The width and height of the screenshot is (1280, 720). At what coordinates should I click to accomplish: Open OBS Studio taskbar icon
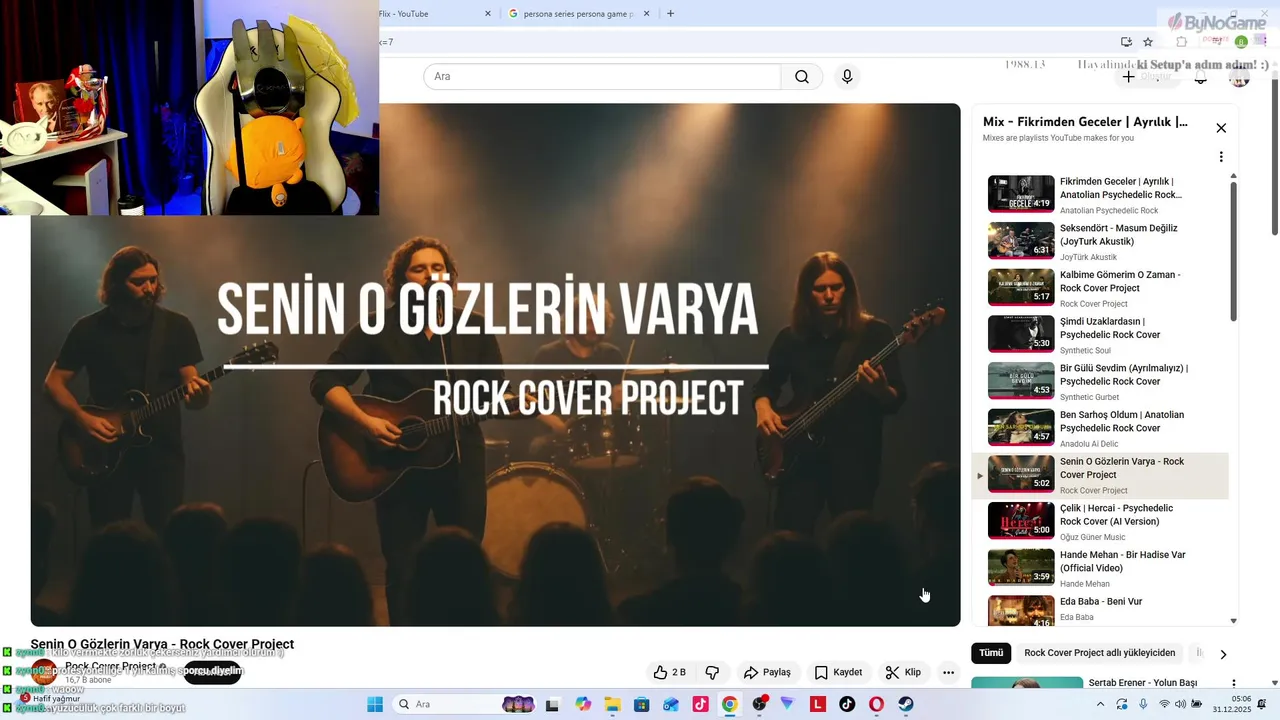(x=759, y=704)
